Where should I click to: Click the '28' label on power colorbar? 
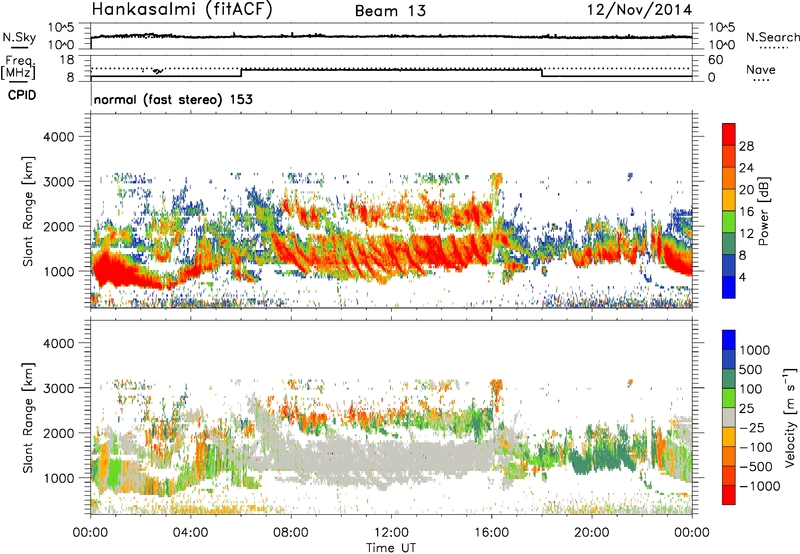click(x=746, y=146)
